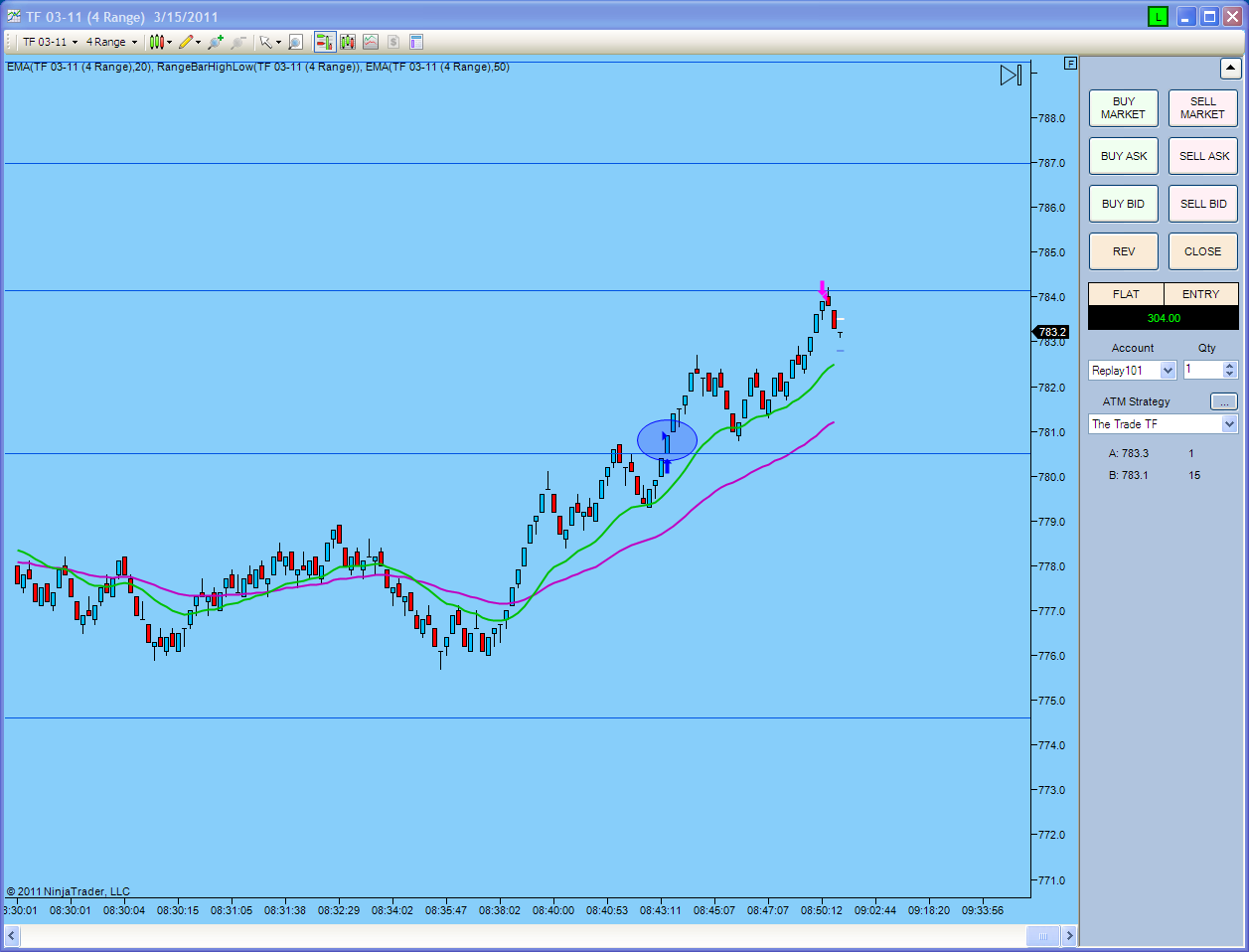Viewport: 1249px width, 952px height.
Task: Click the ENTRY price label
Action: (1200, 294)
